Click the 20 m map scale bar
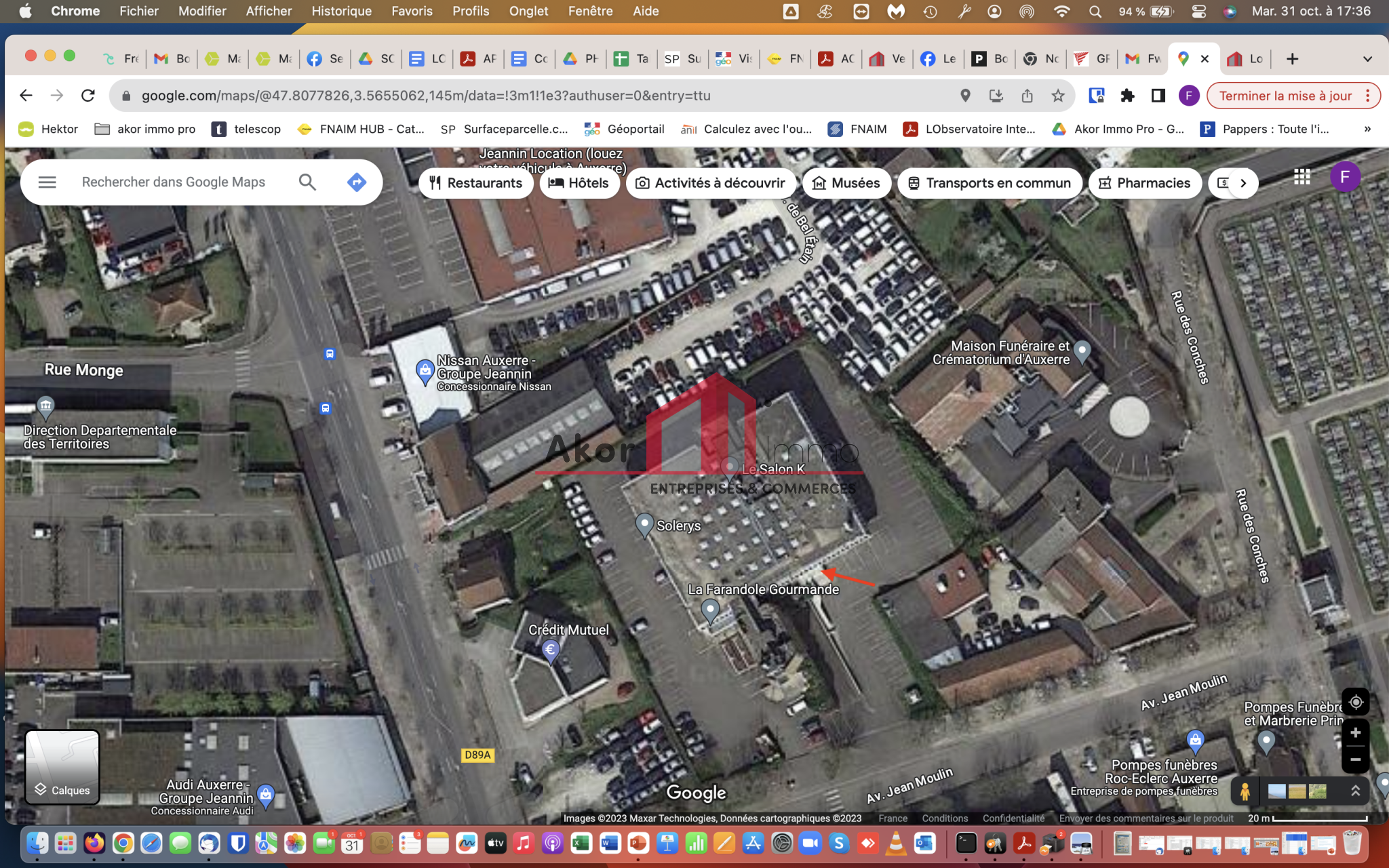 click(1307, 818)
